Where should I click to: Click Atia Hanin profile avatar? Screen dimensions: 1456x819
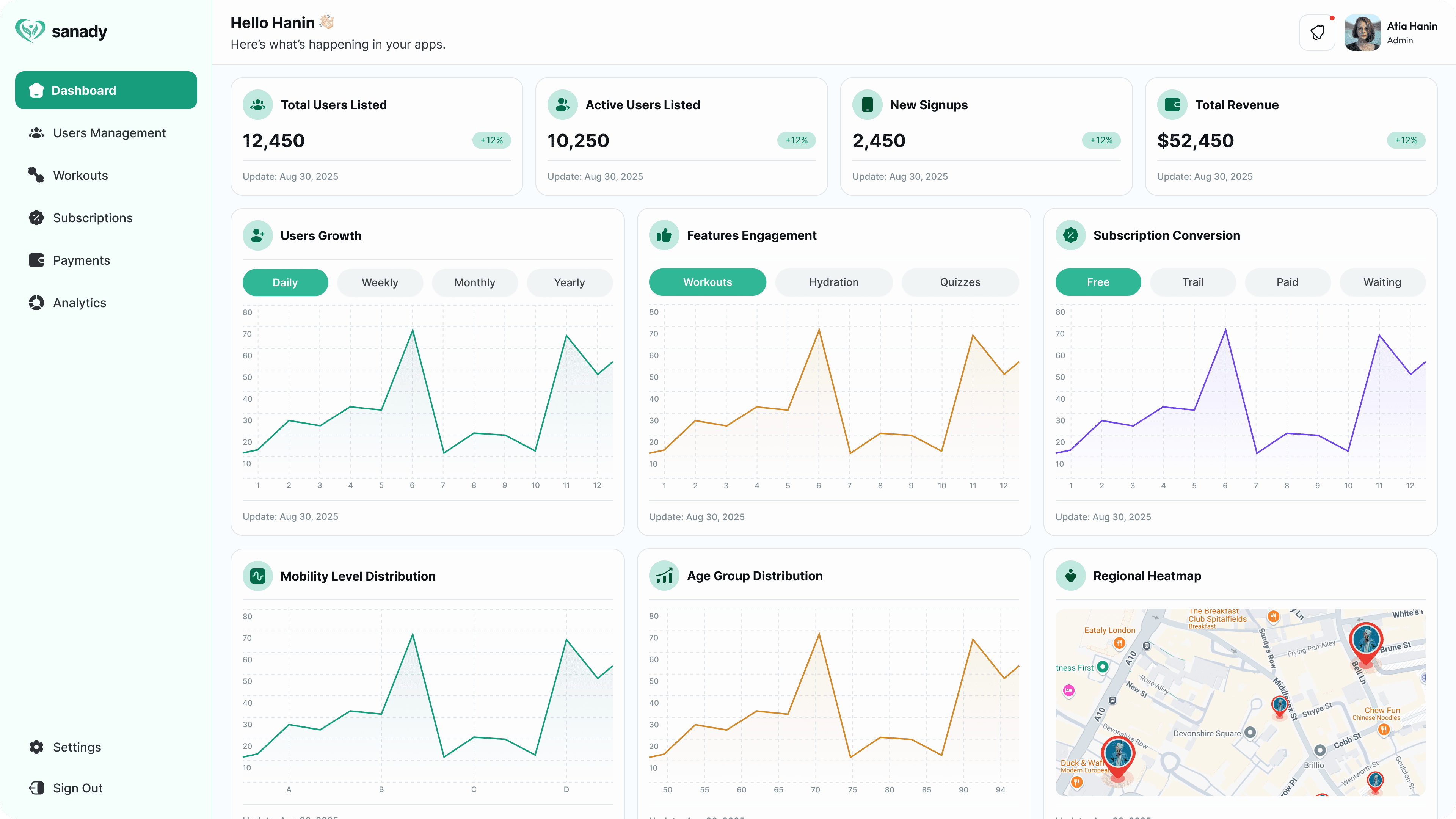pos(1362,33)
